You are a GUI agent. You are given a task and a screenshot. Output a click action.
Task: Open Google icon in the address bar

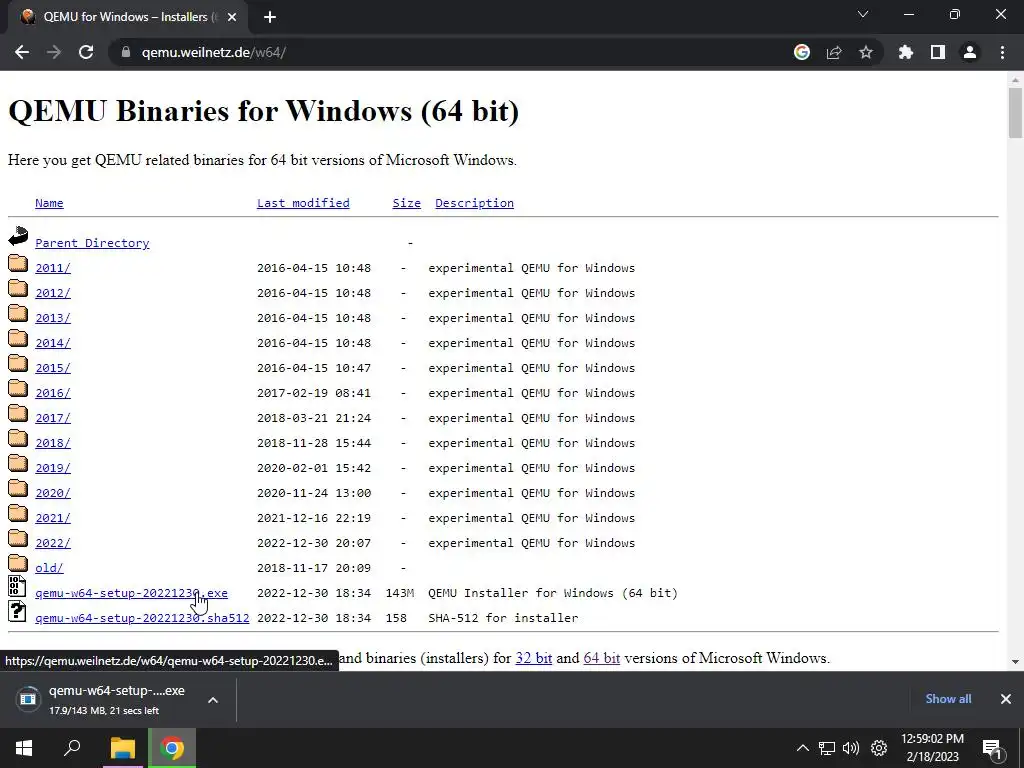pos(802,52)
